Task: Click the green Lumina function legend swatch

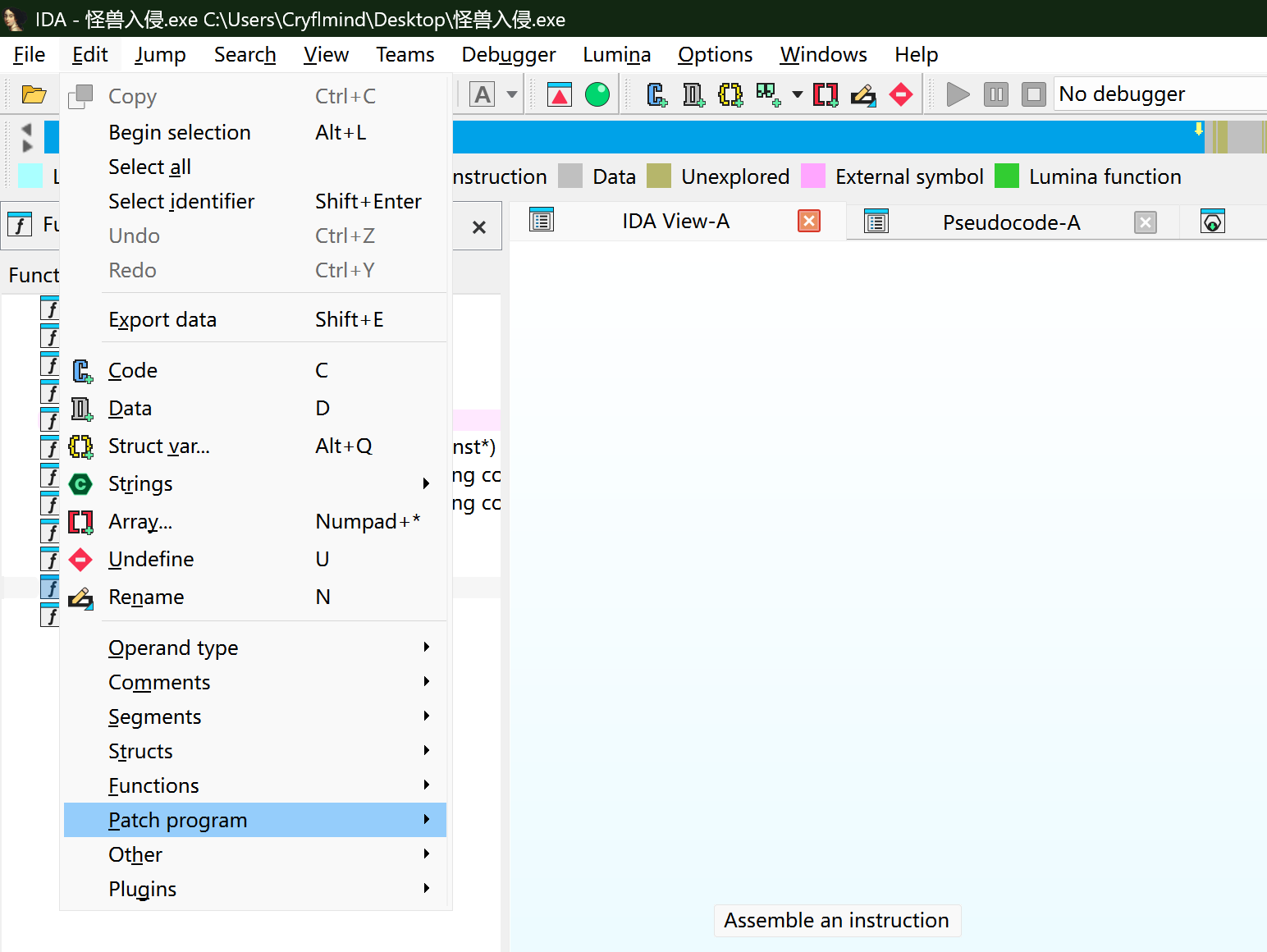Action: [x=1006, y=176]
